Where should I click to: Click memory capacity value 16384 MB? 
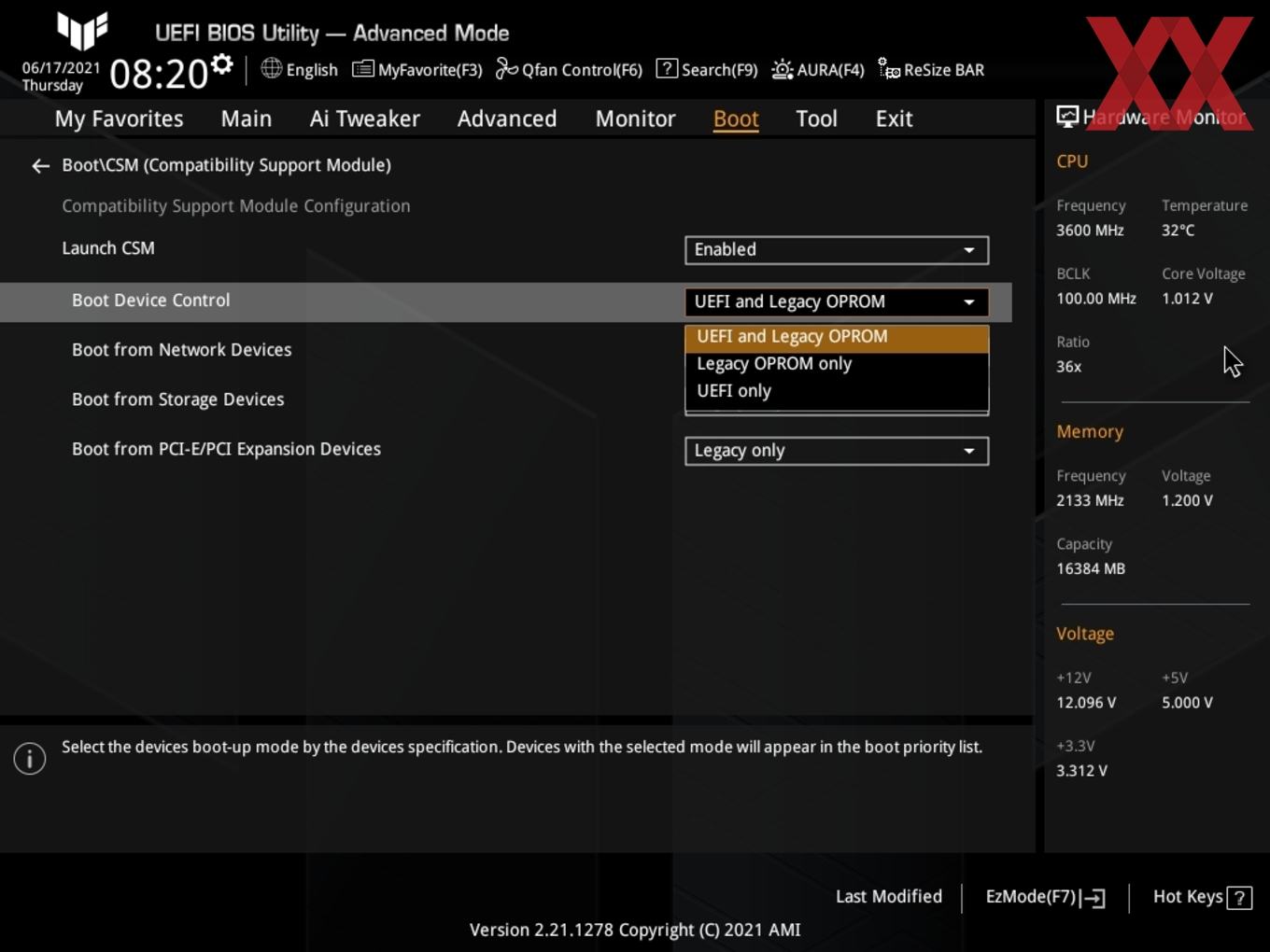click(1091, 568)
